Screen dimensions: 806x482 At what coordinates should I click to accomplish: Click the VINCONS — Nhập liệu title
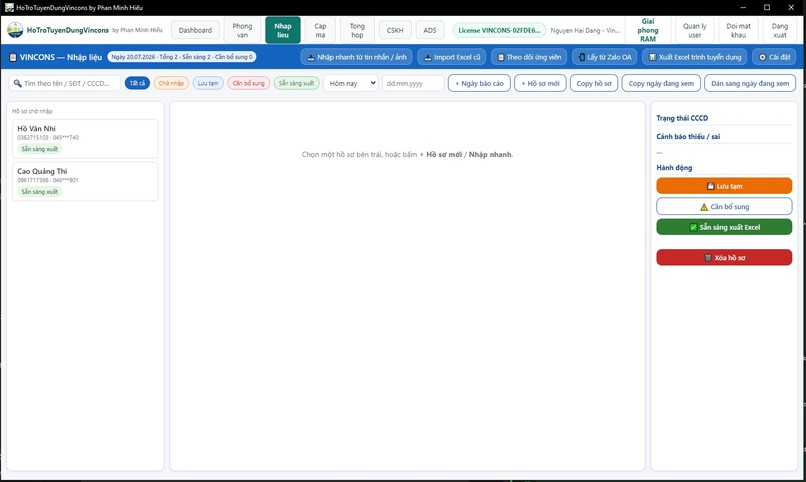point(61,57)
